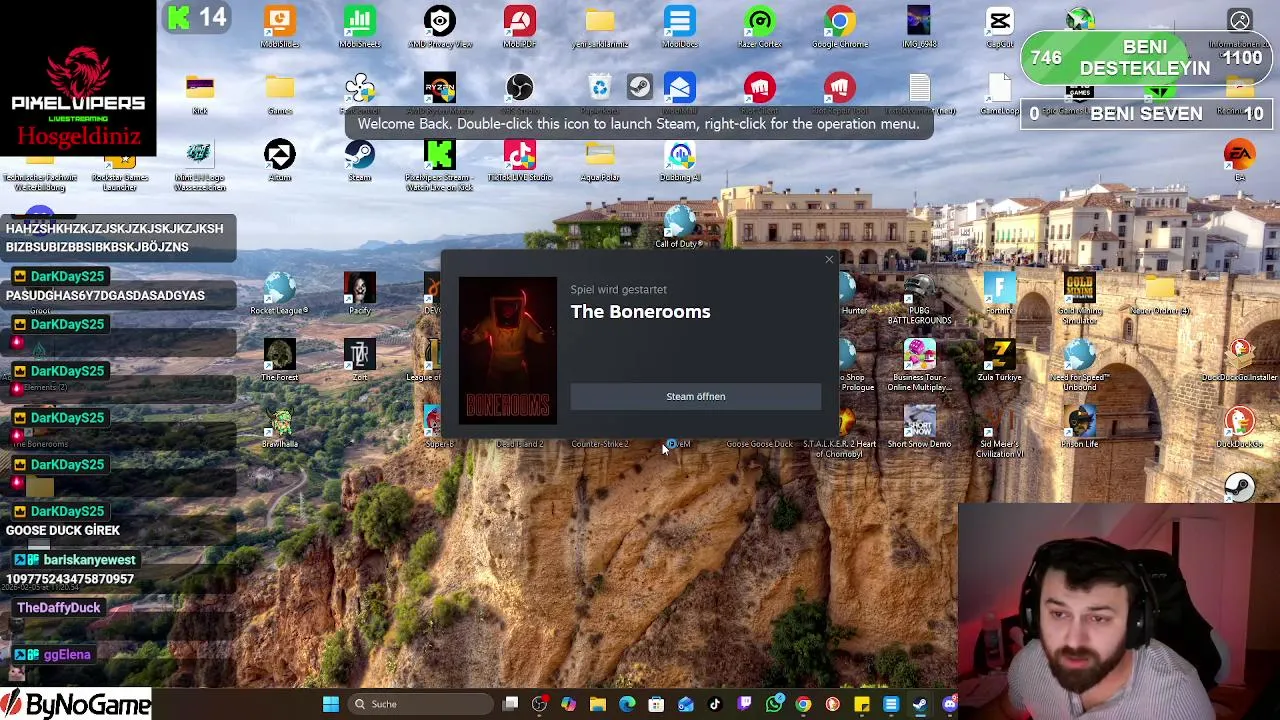Open File Explorer from the taskbar
Viewport: 1280px width, 720px height.
598,704
